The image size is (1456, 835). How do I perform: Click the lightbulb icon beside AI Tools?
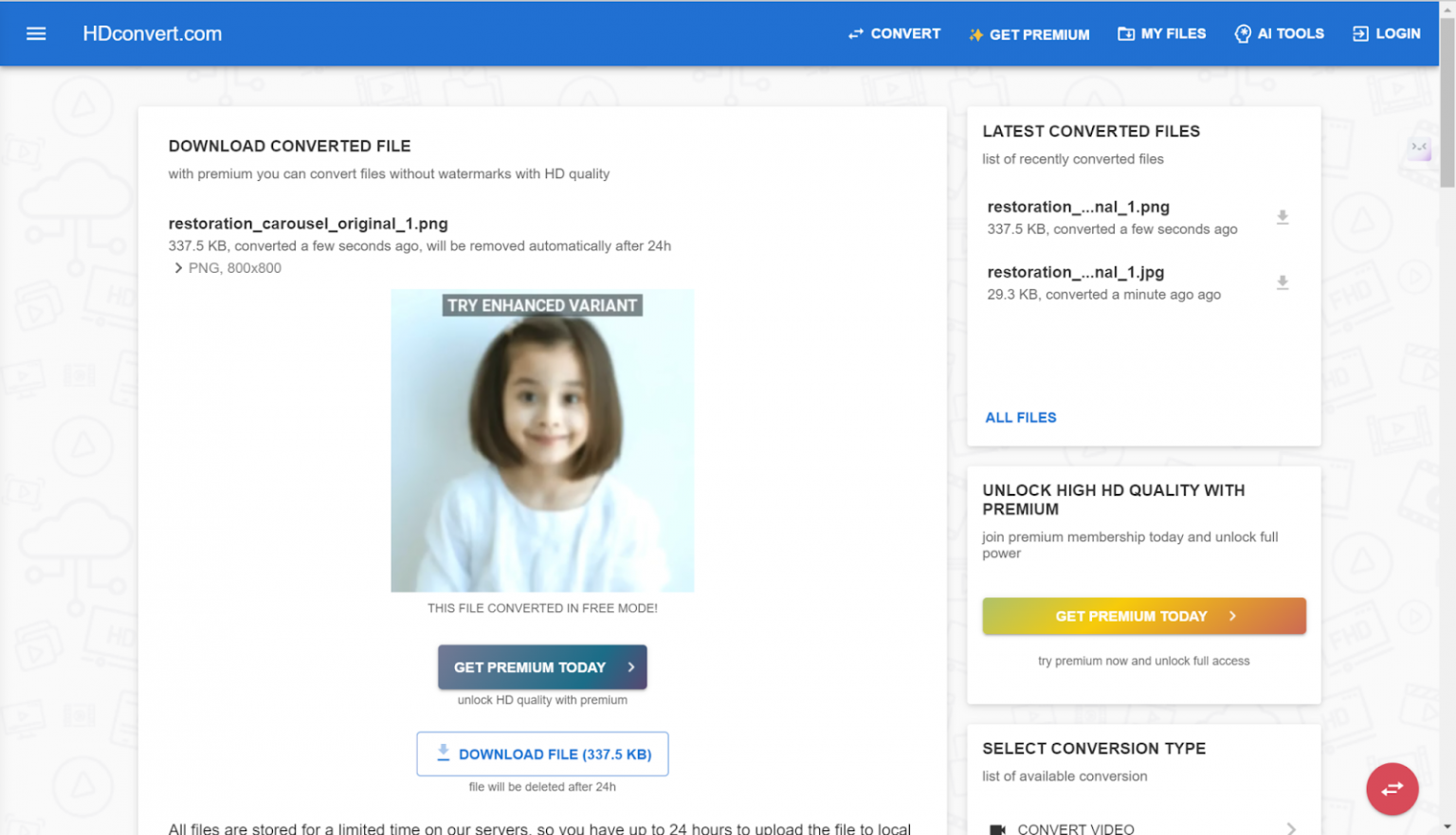1242,34
